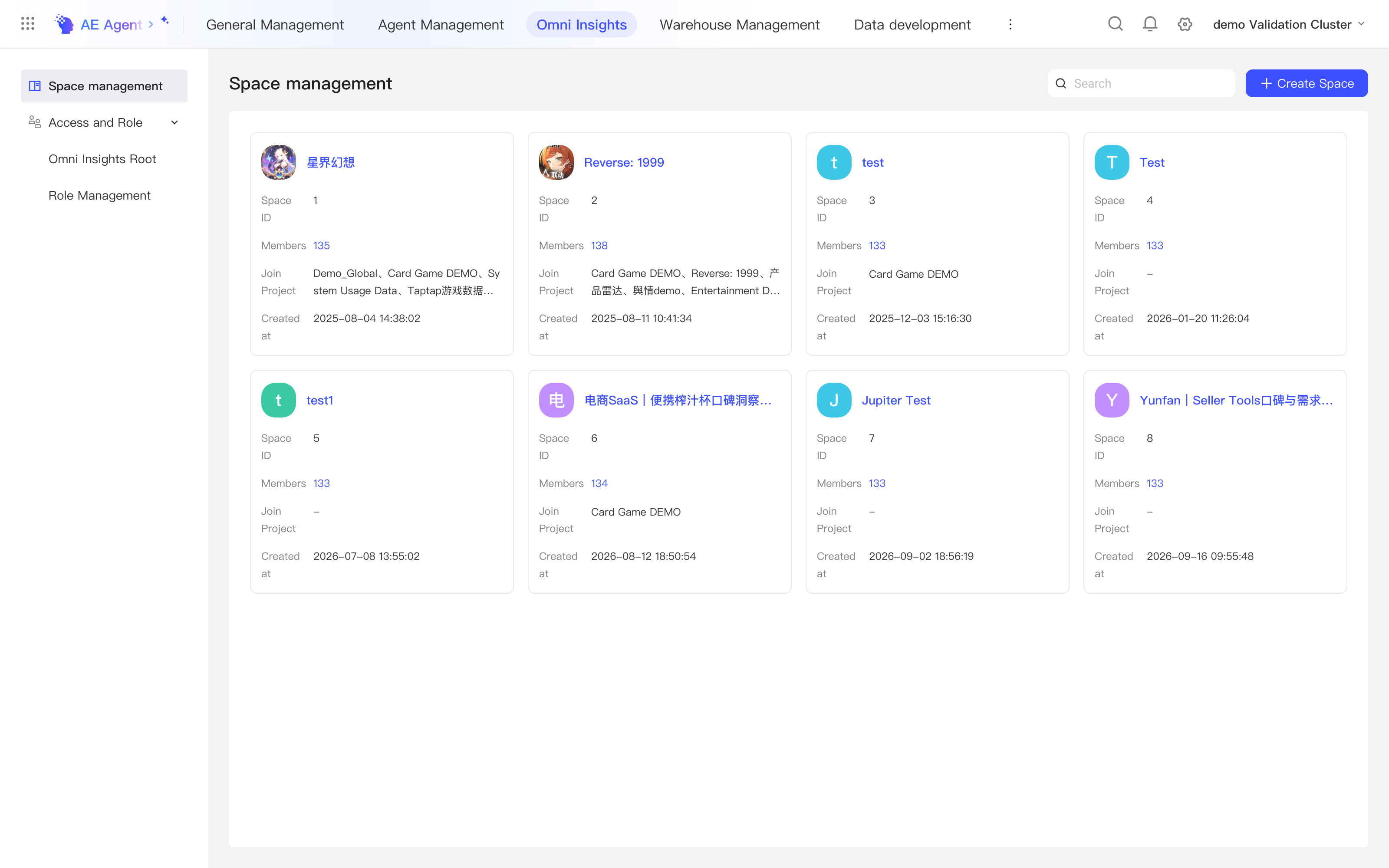Open the settings gear icon
Image resolution: width=1389 pixels, height=868 pixels.
pyautogui.click(x=1185, y=24)
